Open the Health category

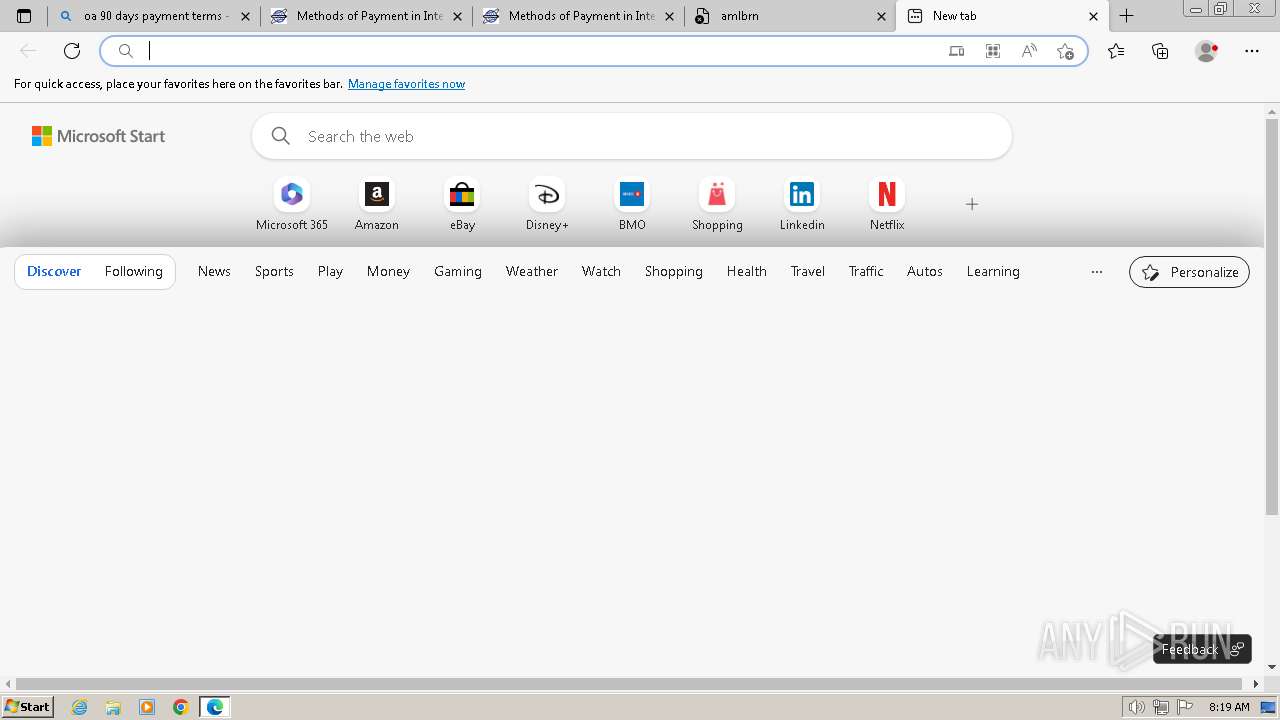(746, 271)
